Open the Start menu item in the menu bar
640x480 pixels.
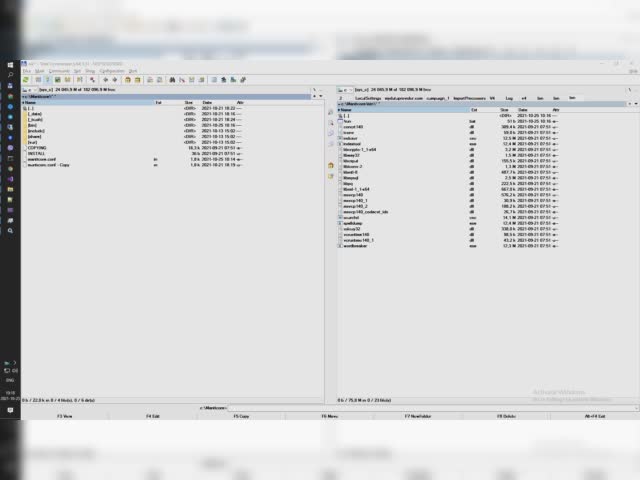(133, 71)
